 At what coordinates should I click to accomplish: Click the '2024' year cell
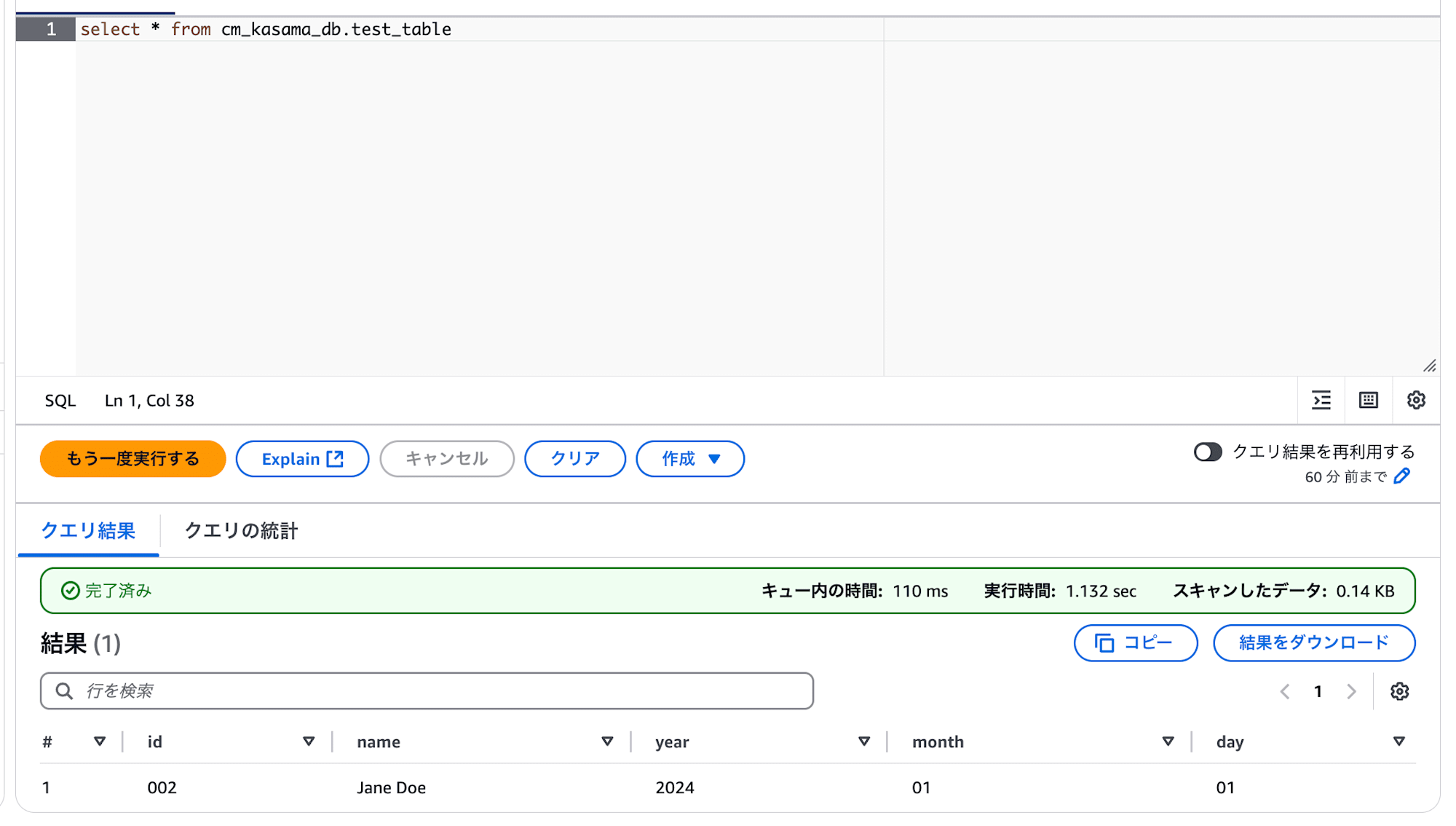click(x=674, y=787)
